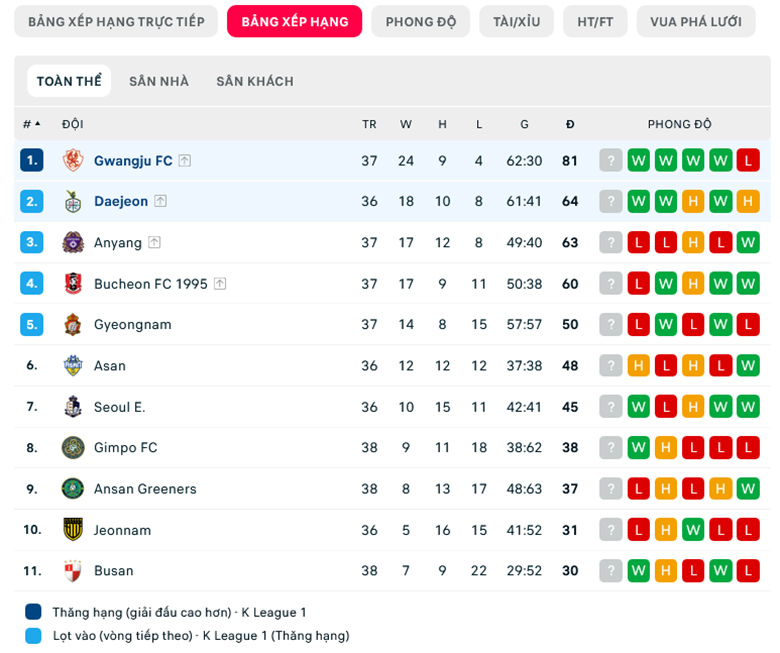780x653 pixels.
Task: Click the Gyeongnam team crest
Action: tap(73, 324)
